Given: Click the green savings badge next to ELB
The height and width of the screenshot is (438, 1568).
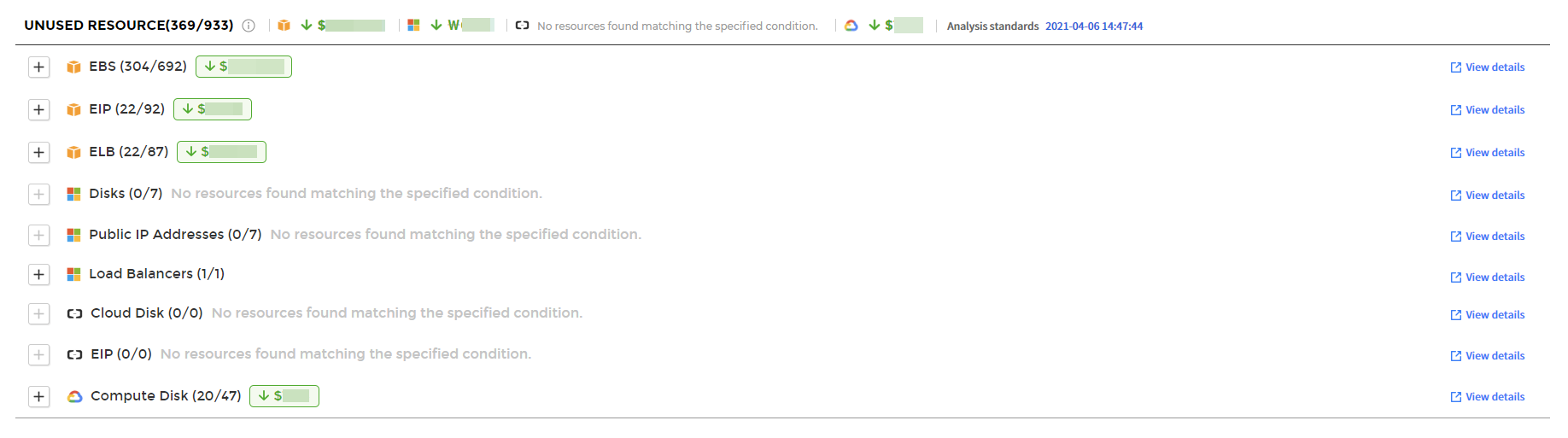Looking at the screenshot, I should click(221, 152).
